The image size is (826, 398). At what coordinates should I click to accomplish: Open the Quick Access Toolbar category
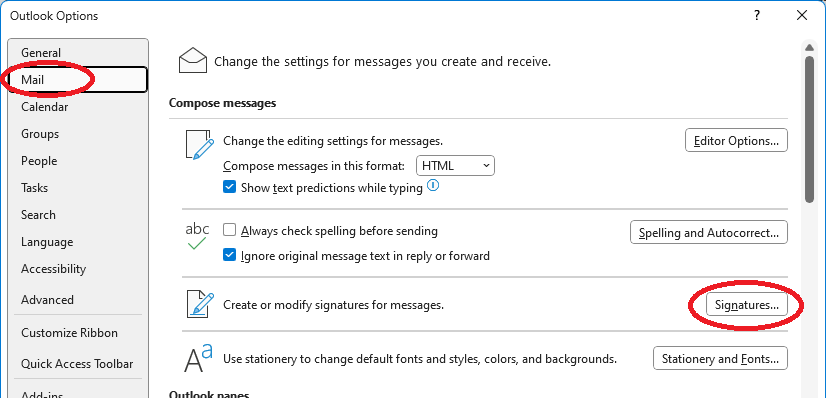78,364
